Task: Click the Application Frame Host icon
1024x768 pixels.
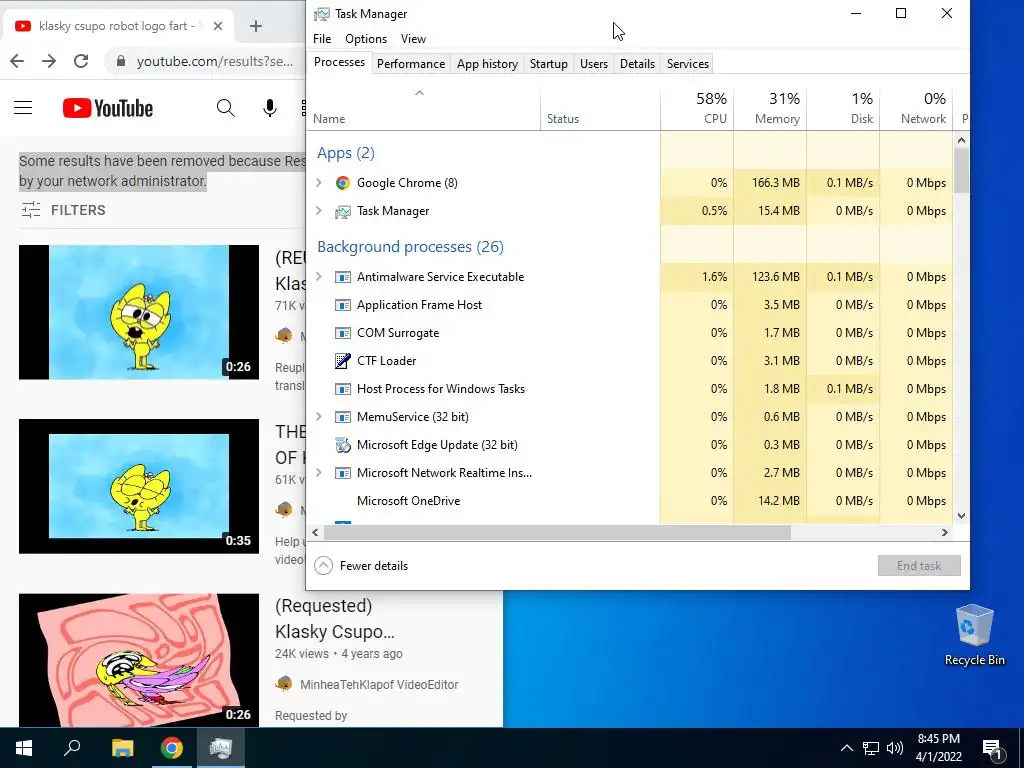Action: click(x=343, y=305)
